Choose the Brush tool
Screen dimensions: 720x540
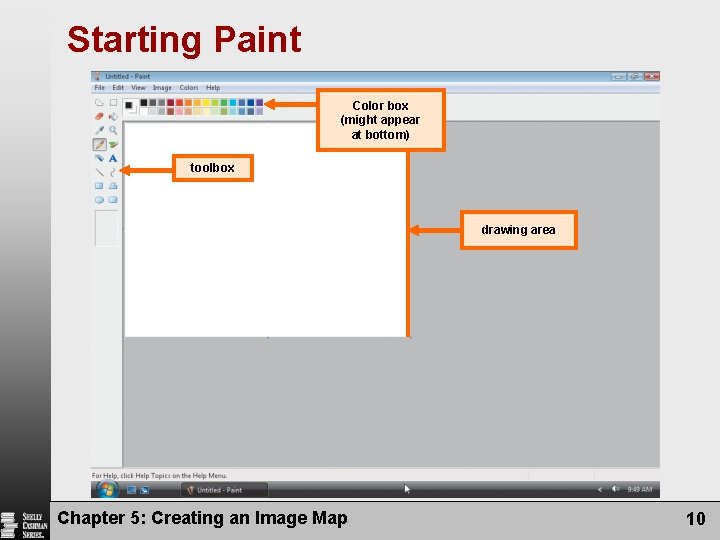coord(113,145)
